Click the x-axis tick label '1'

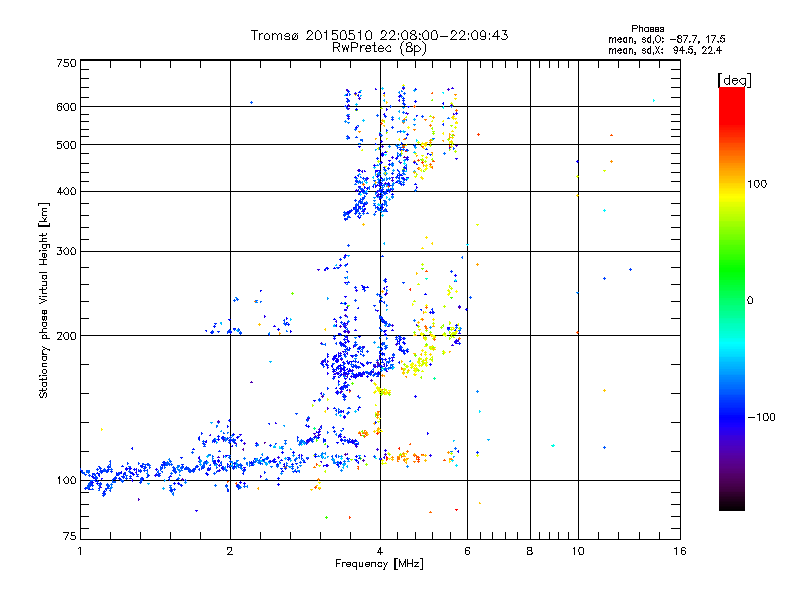(x=80, y=551)
